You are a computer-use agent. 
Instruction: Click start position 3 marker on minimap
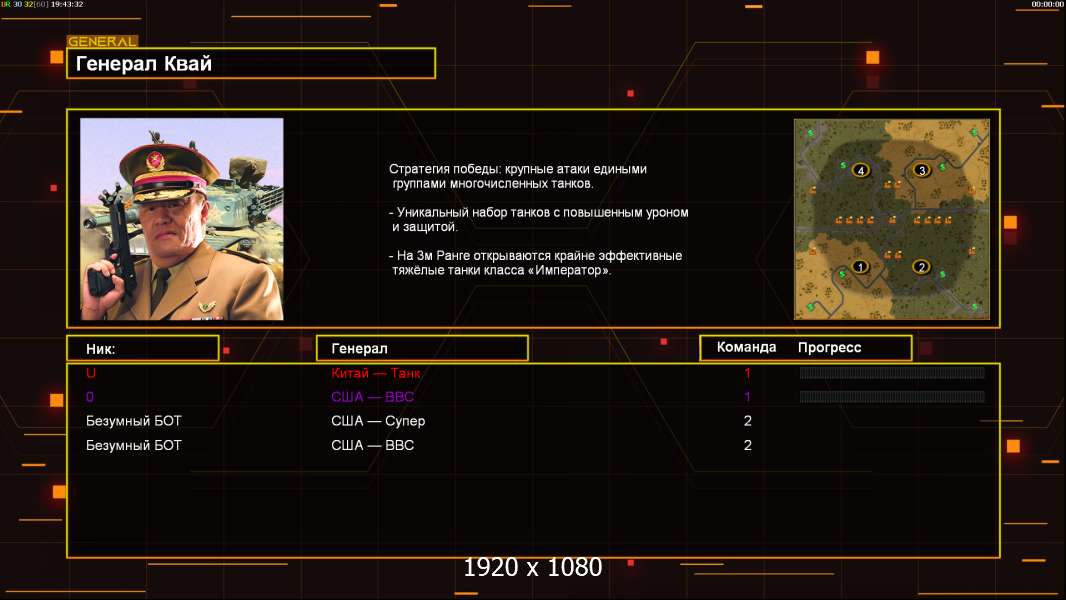921,170
